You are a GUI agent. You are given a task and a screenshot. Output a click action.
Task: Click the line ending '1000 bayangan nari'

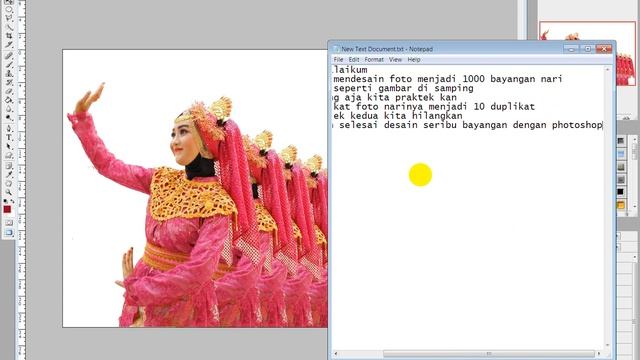click(x=448, y=79)
